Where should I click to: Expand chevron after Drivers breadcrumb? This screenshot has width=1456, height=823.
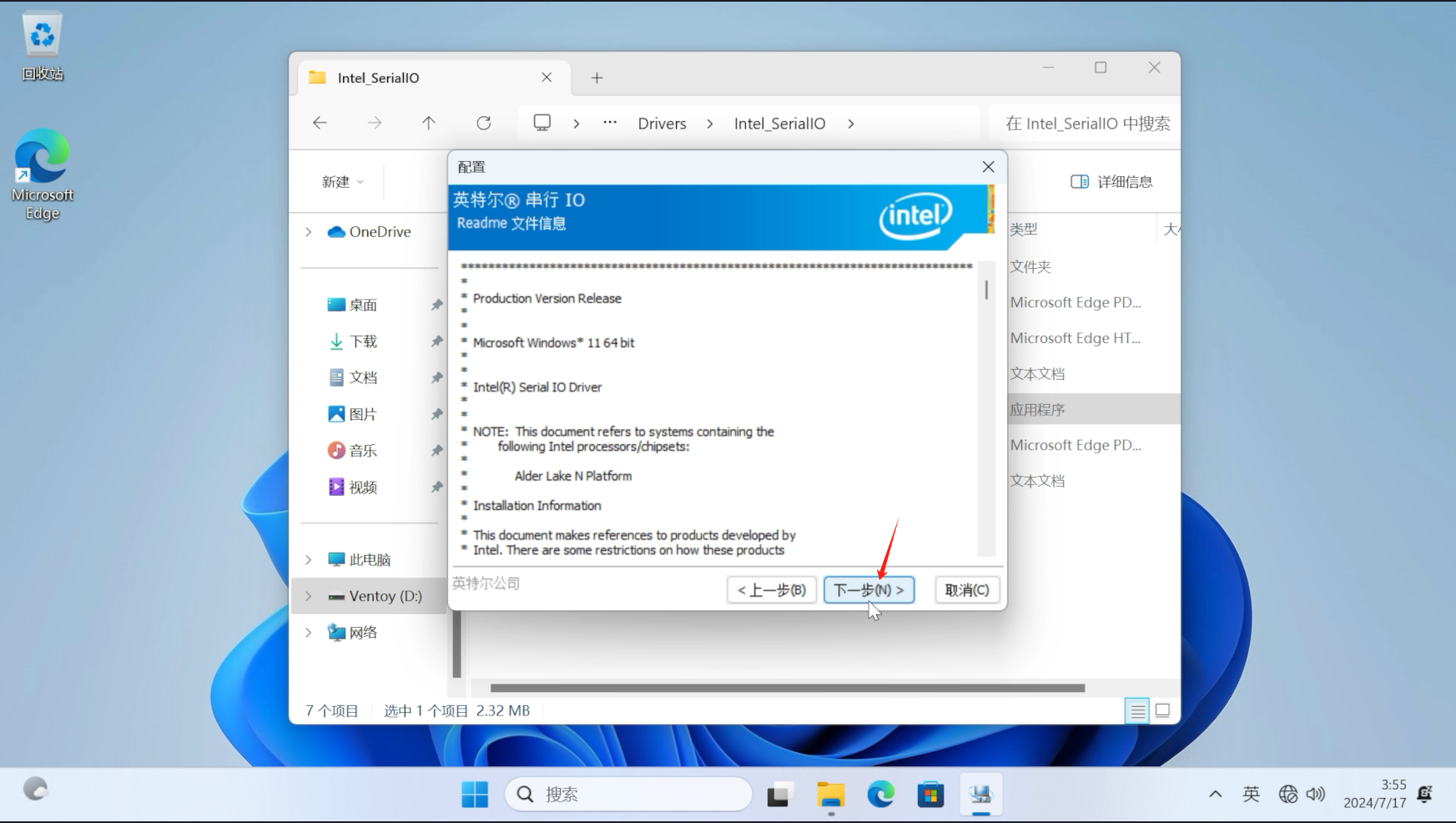(710, 124)
